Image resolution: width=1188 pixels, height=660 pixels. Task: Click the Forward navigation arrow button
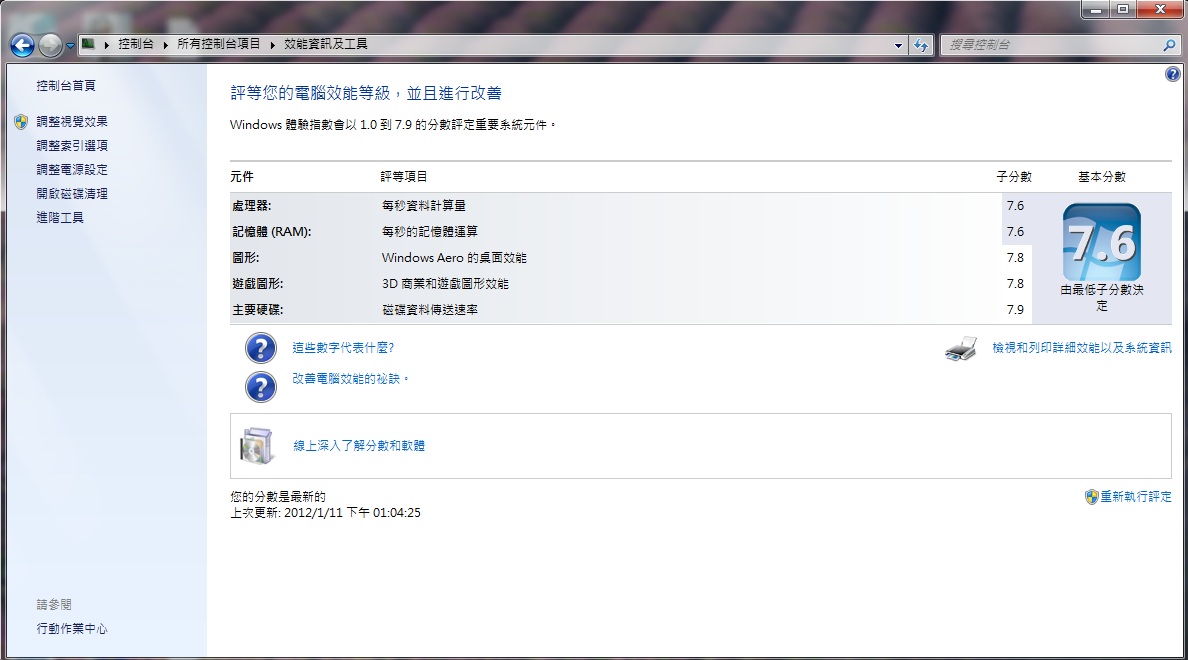(x=50, y=45)
